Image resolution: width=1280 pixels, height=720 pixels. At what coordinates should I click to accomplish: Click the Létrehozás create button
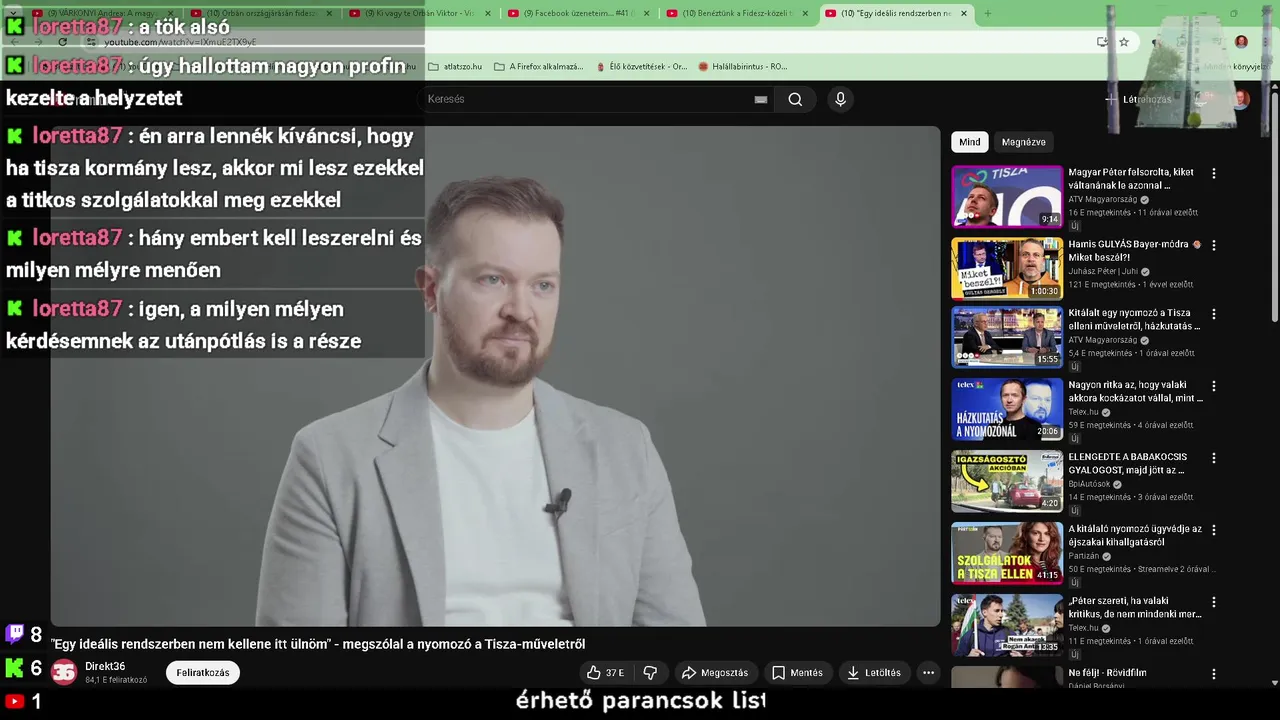1138,99
